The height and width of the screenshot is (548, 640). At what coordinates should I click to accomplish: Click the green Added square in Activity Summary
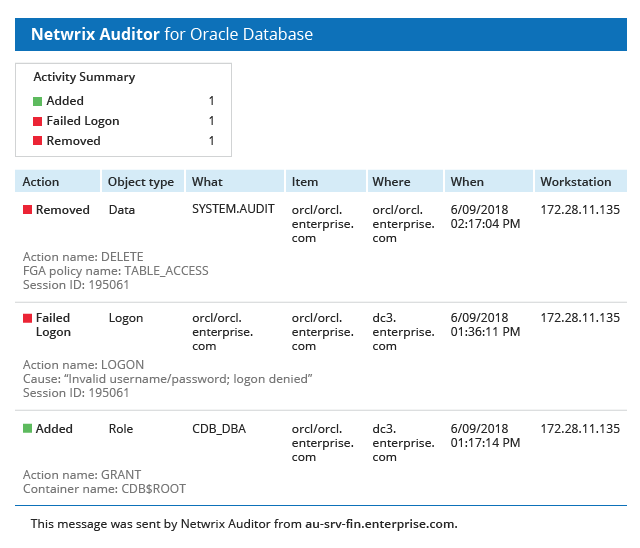[38, 101]
